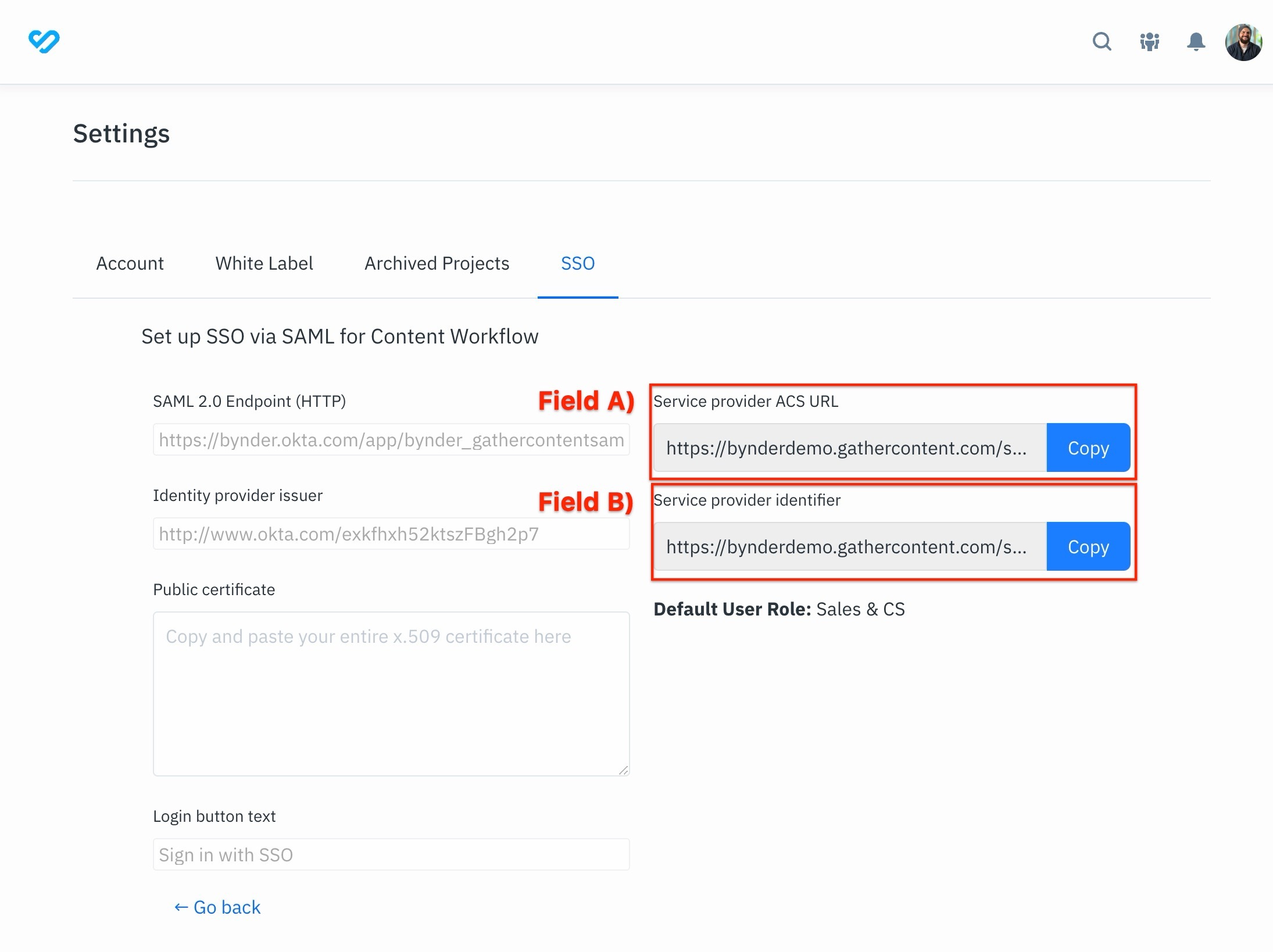
Task: Click the 'Public certificate' label
Action: (214, 589)
